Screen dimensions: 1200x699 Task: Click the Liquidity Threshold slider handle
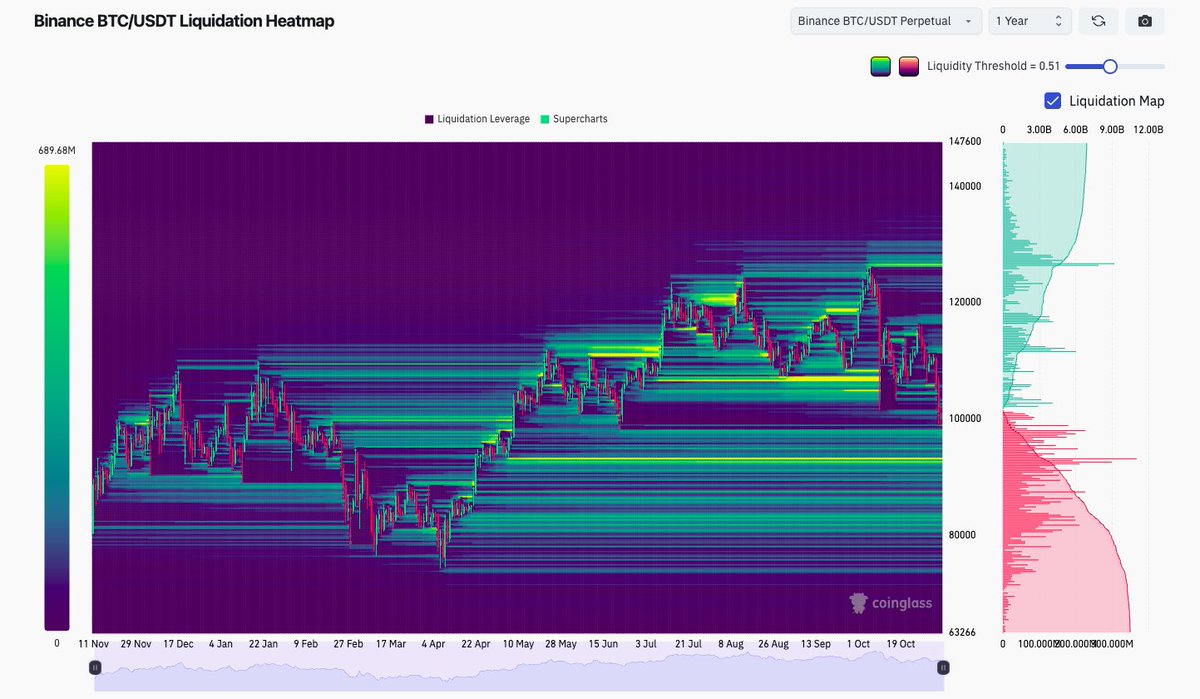tap(1109, 66)
